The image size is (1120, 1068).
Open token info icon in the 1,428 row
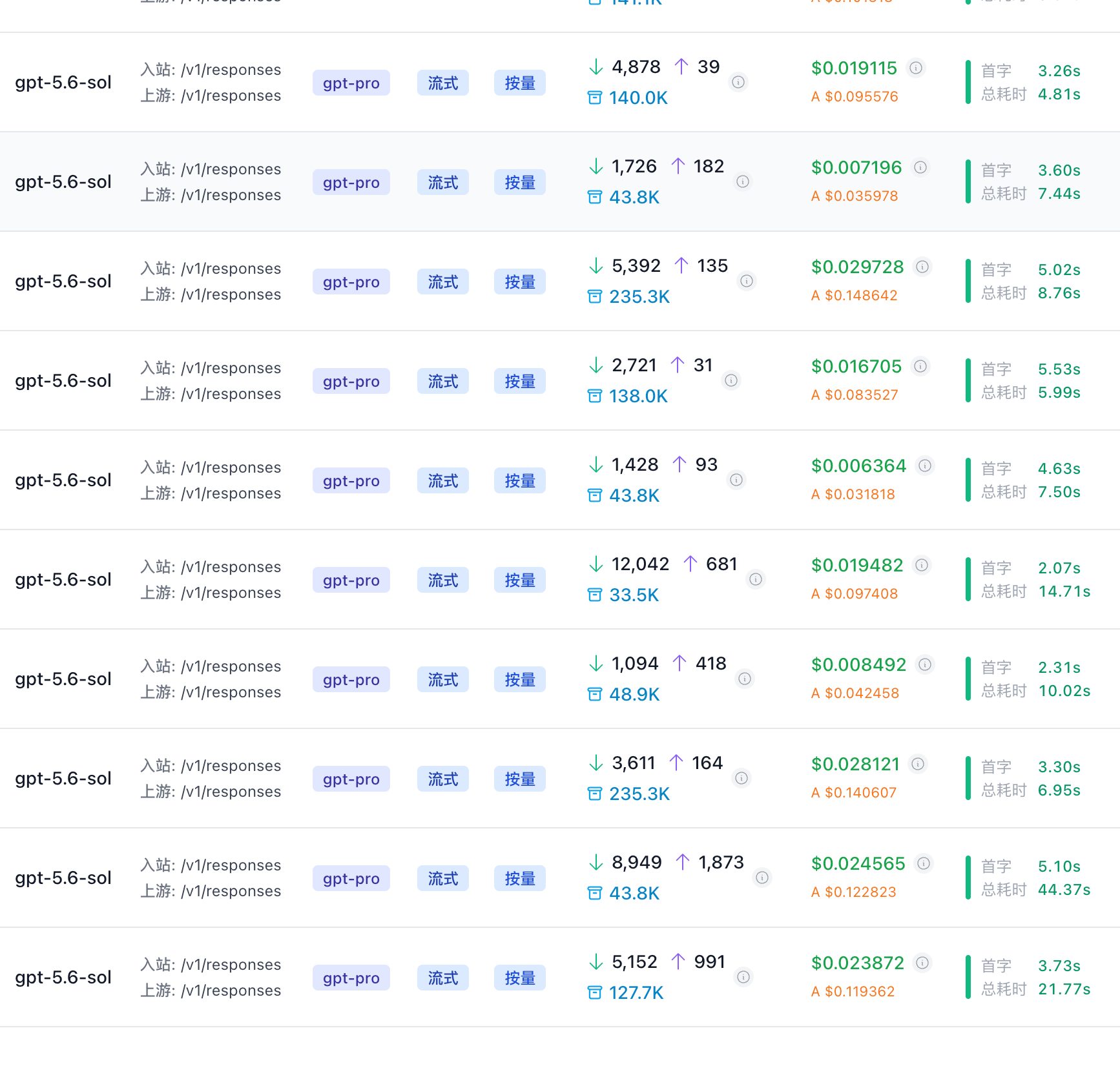click(x=736, y=480)
